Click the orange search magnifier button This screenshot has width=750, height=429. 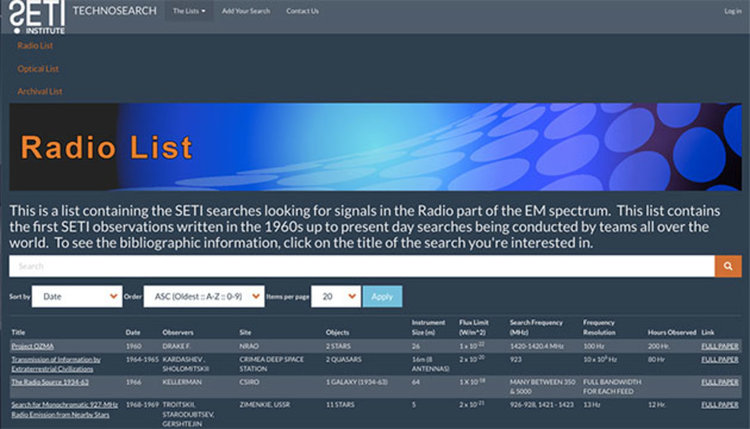(728, 266)
